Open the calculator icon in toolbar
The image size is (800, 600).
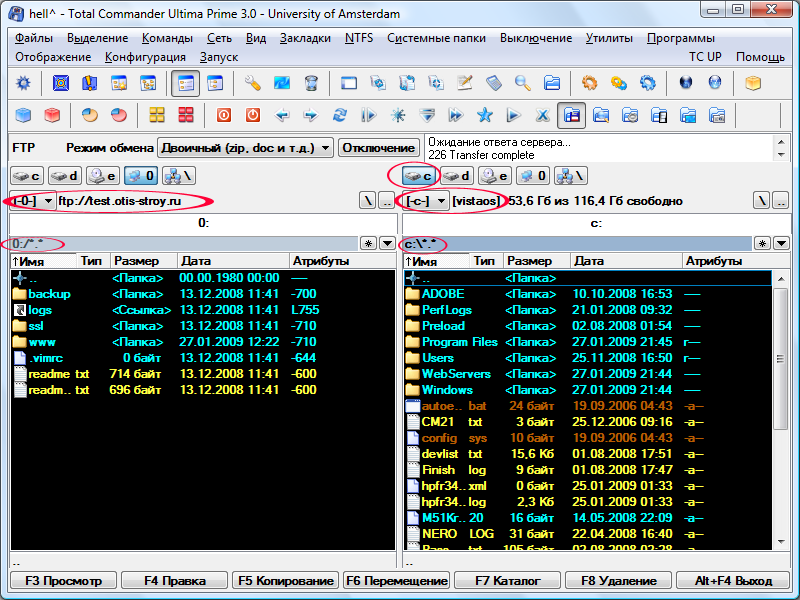click(493, 83)
